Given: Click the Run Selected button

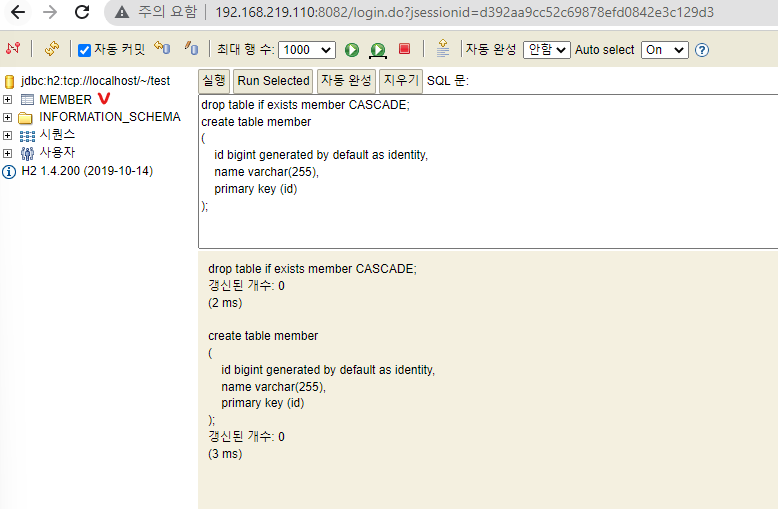Looking at the screenshot, I should pyautogui.click(x=273, y=81).
